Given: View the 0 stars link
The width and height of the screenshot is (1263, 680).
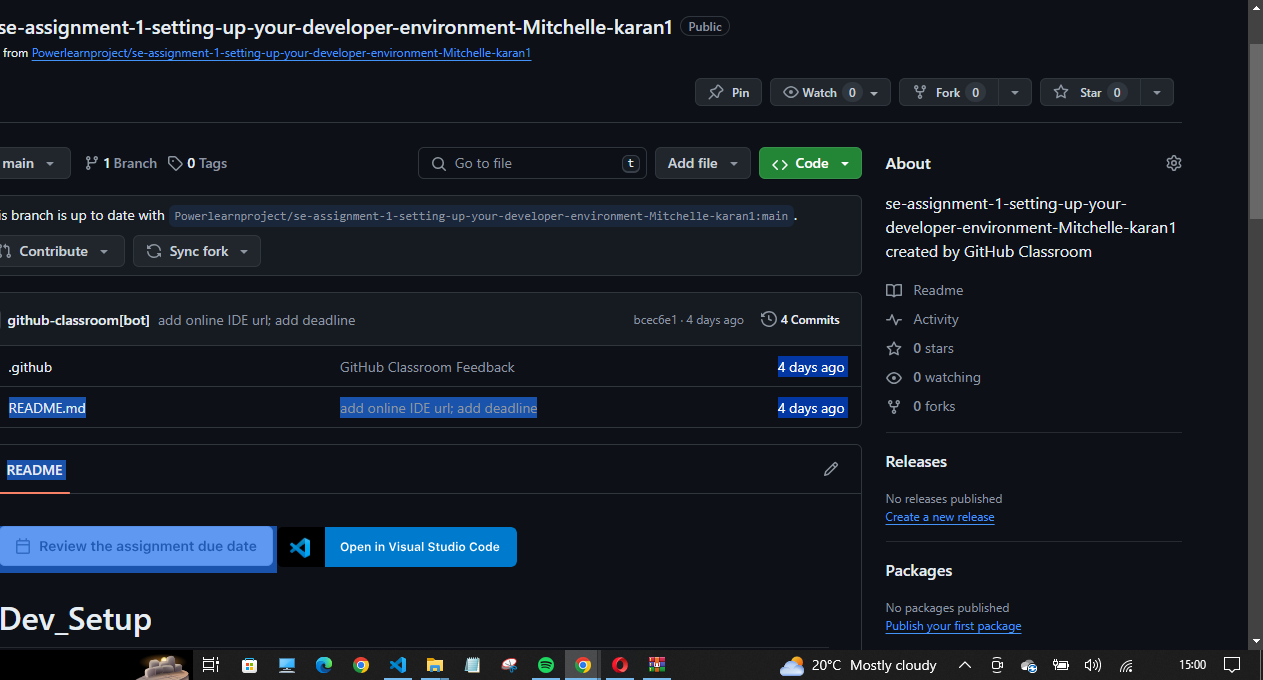Looking at the screenshot, I should [x=920, y=348].
